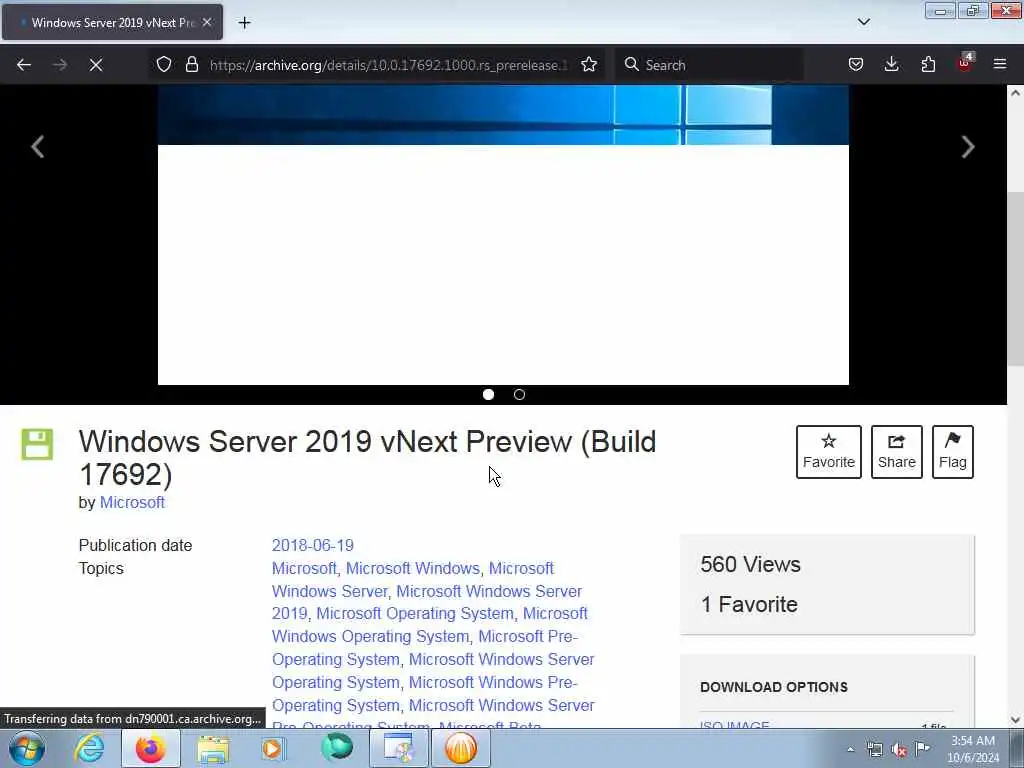This screenshot has height=768, width=1024.
Task: List all tabs dropdown arrow
Action: click(863, 22)
